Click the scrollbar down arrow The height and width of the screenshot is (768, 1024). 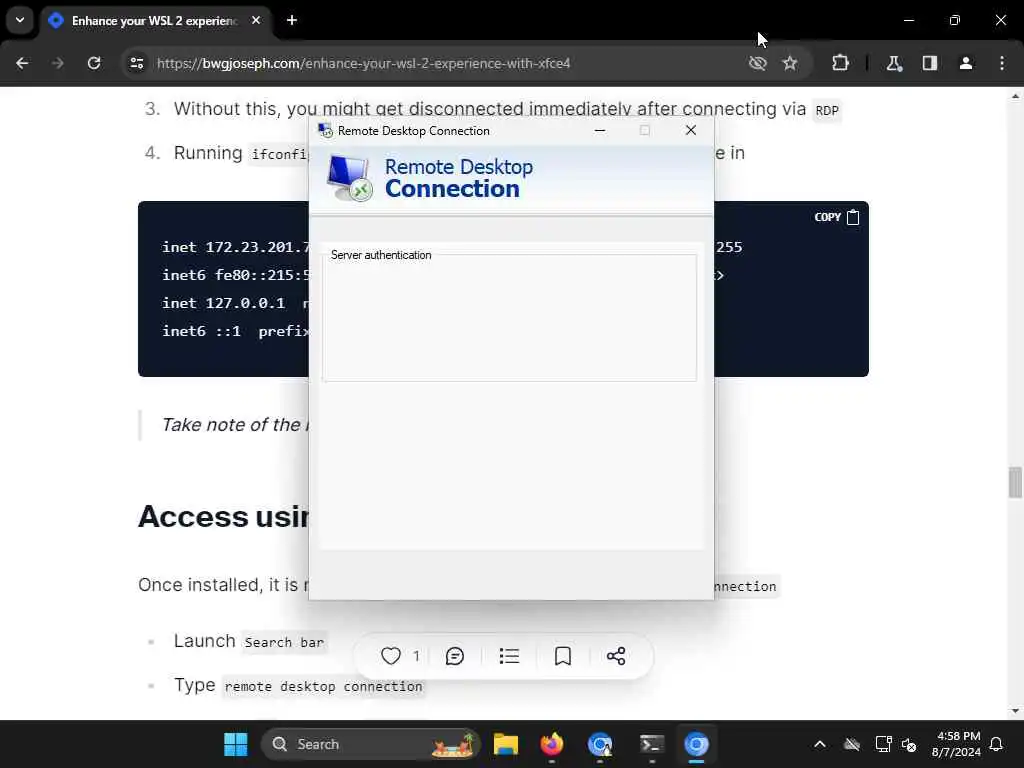click(x=1015, y=711)
